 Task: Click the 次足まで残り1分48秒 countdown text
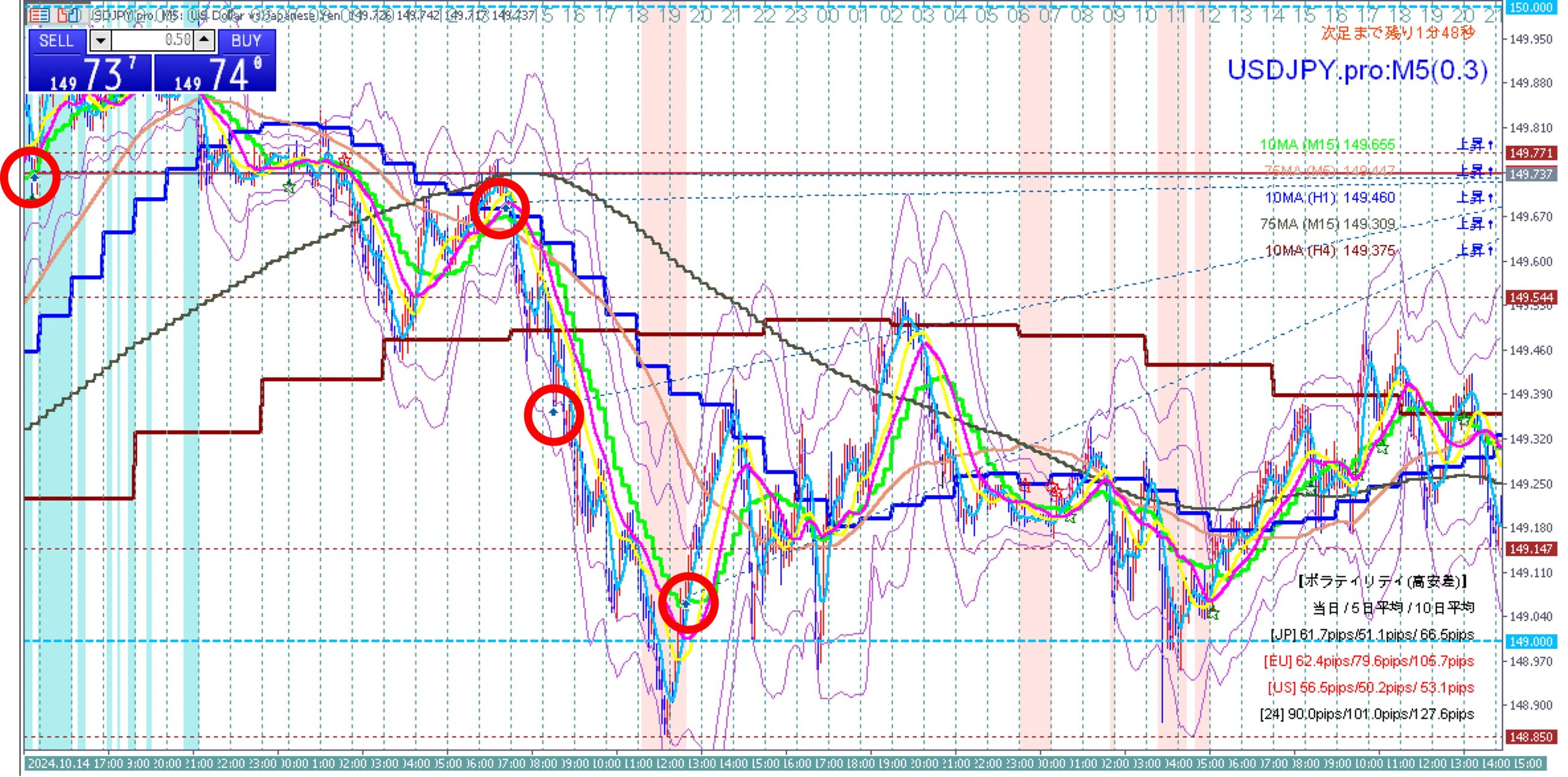coord(1398,32)
